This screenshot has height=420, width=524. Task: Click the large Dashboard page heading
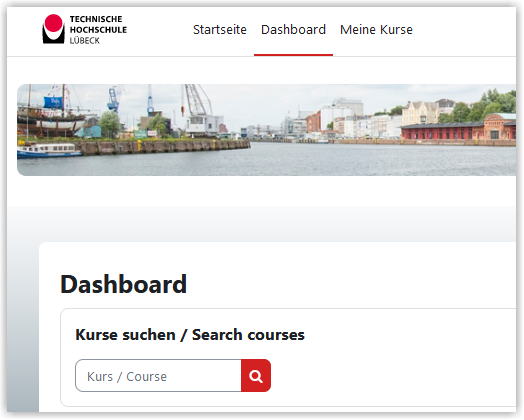point(123,284)
